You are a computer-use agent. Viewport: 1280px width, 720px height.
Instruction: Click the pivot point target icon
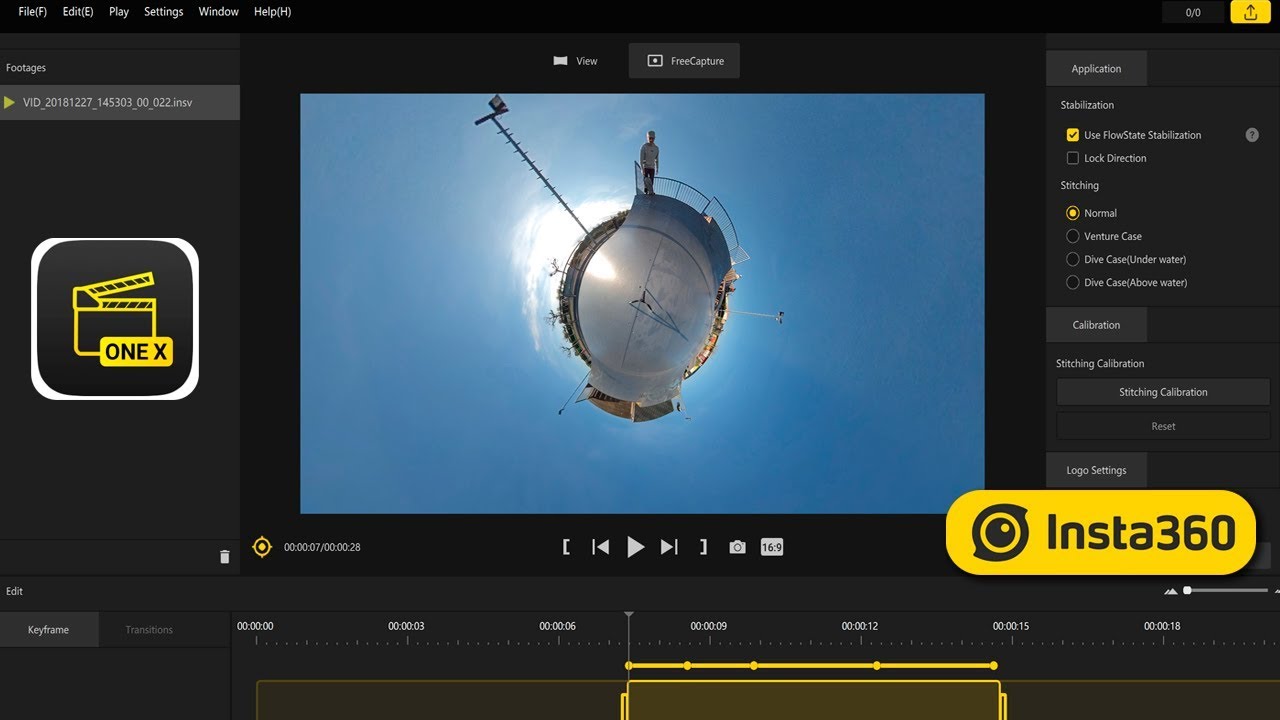262,547
